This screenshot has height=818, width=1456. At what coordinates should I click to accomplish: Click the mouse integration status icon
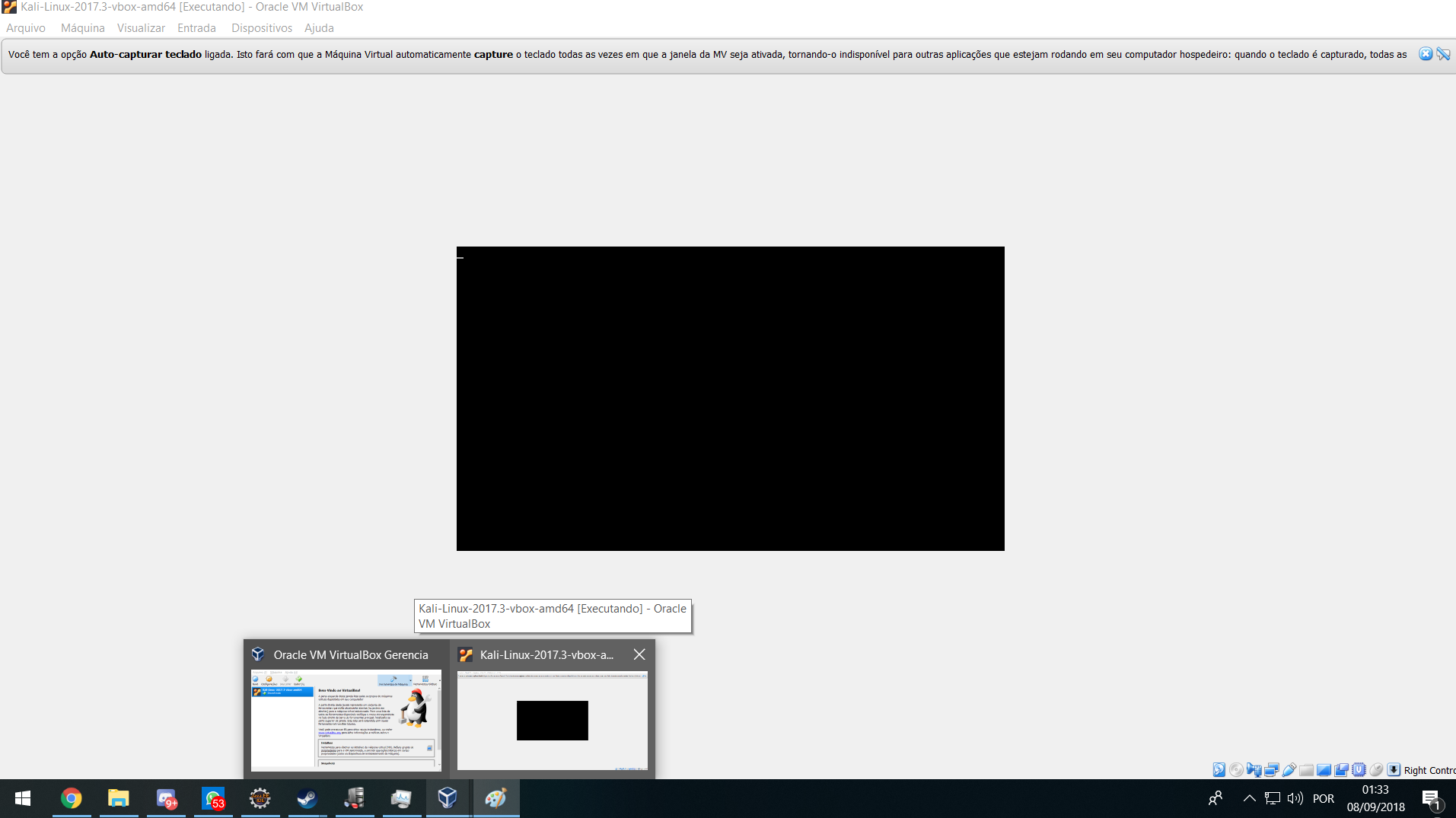1376,770
